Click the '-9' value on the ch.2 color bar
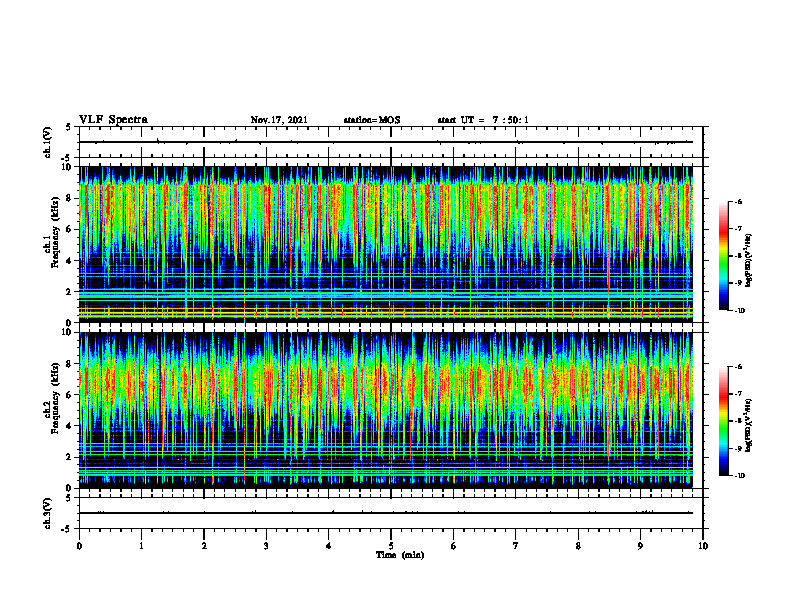The image size is (792, 612). (x=738, y=448)
